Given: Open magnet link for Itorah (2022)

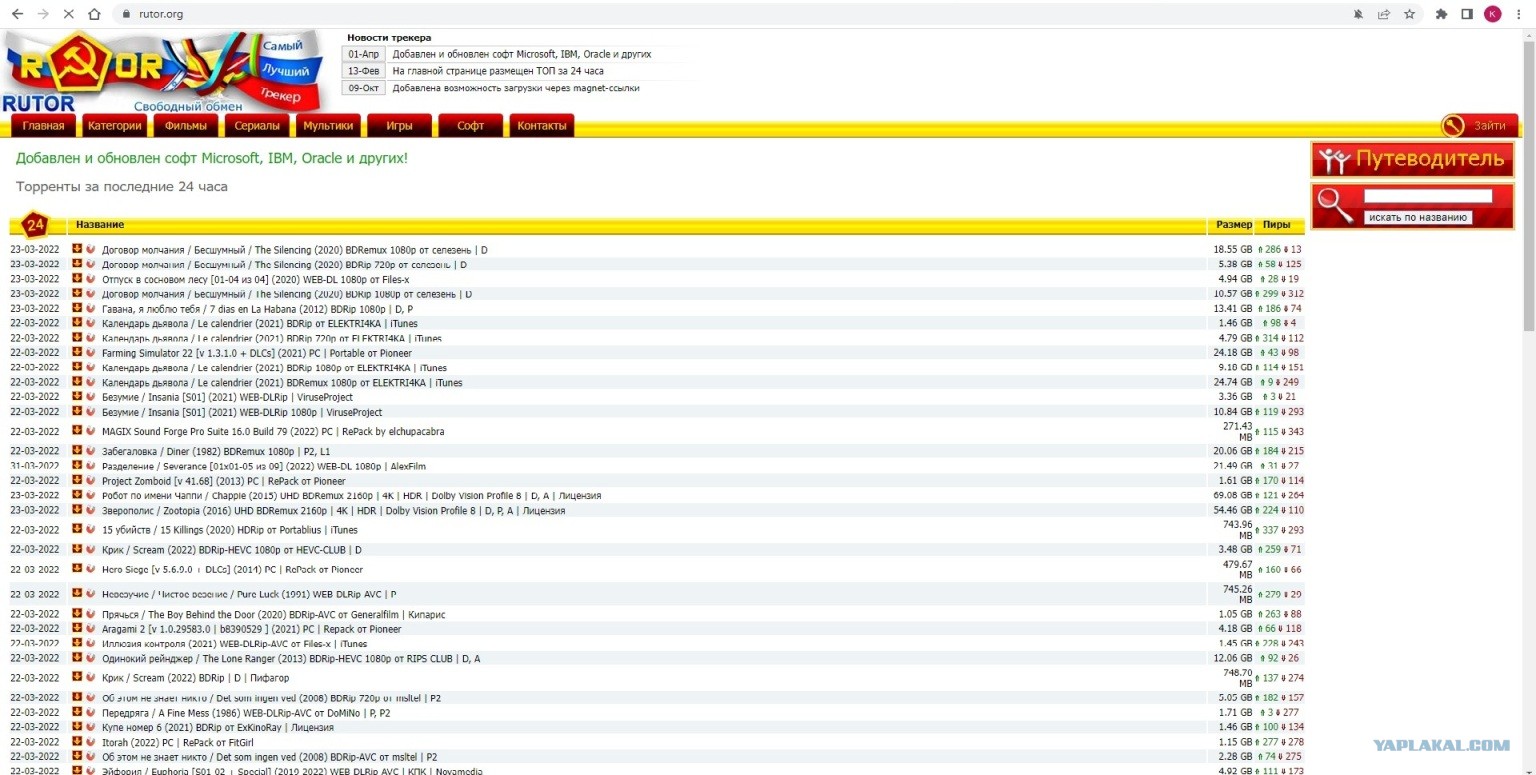Looking at the screenshot, I should point(90,742).
